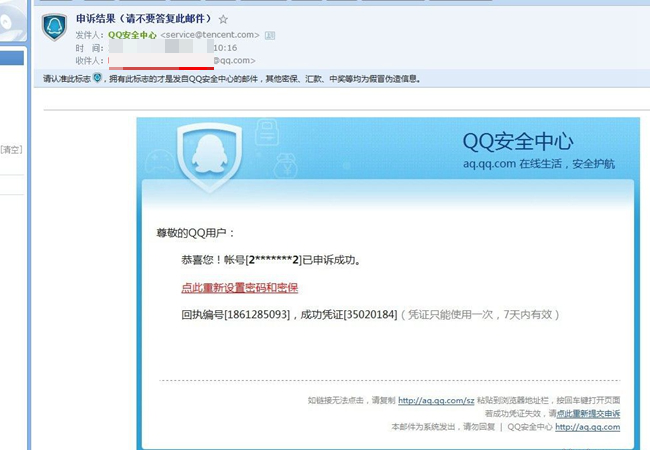Click the QQ安全中心 sender avatar shield
Image resolution: width=650 pixels, height=450 pixels.
tap(54, 27)
